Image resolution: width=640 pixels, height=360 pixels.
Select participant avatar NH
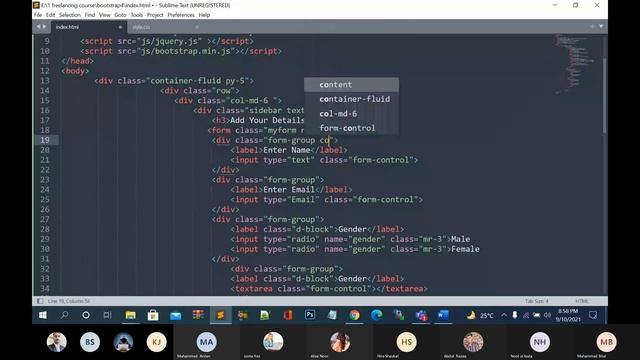tap(540, 342)
